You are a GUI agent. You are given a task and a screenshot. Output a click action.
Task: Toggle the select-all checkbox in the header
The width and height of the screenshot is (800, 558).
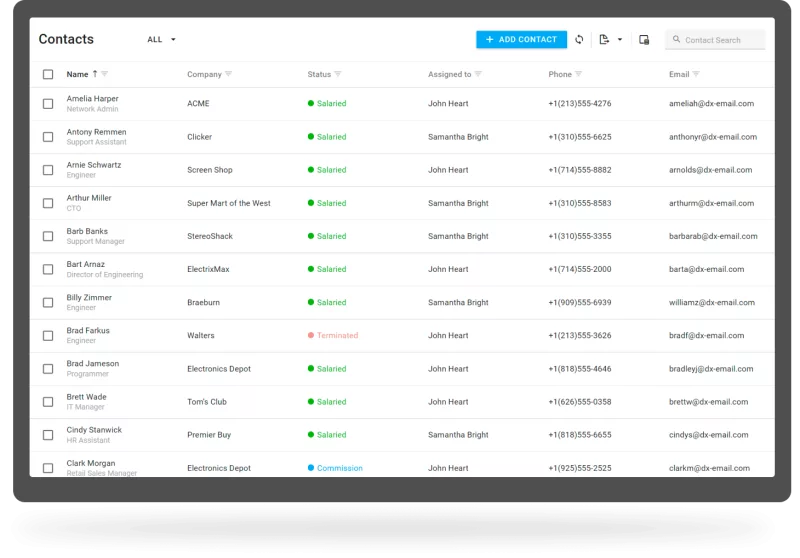pos(48,74)
